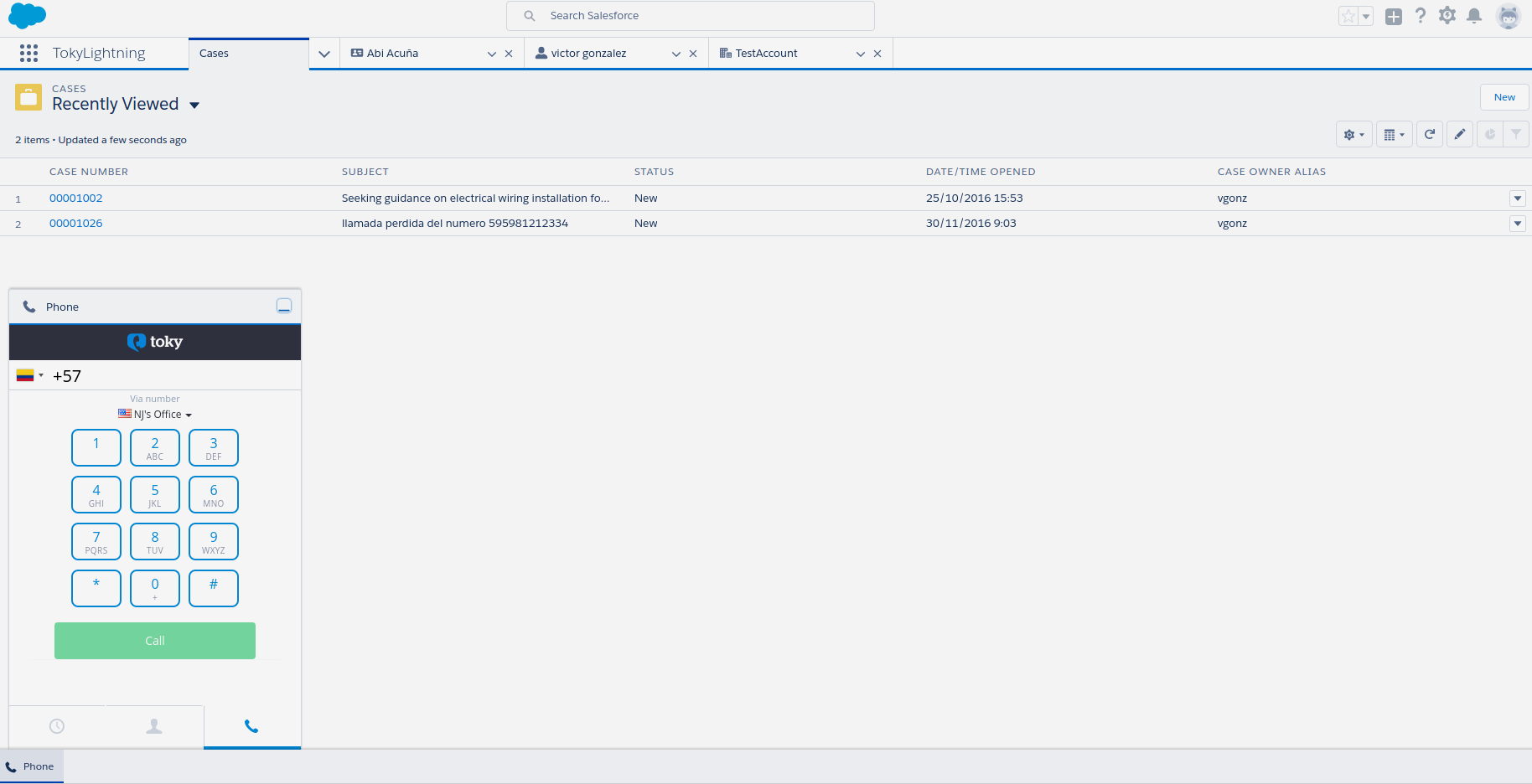This screenshot has height=784, width=1532.
Task: Open the country flag selector dropdown
Action: pyautogui.click(x=29, y=376)
